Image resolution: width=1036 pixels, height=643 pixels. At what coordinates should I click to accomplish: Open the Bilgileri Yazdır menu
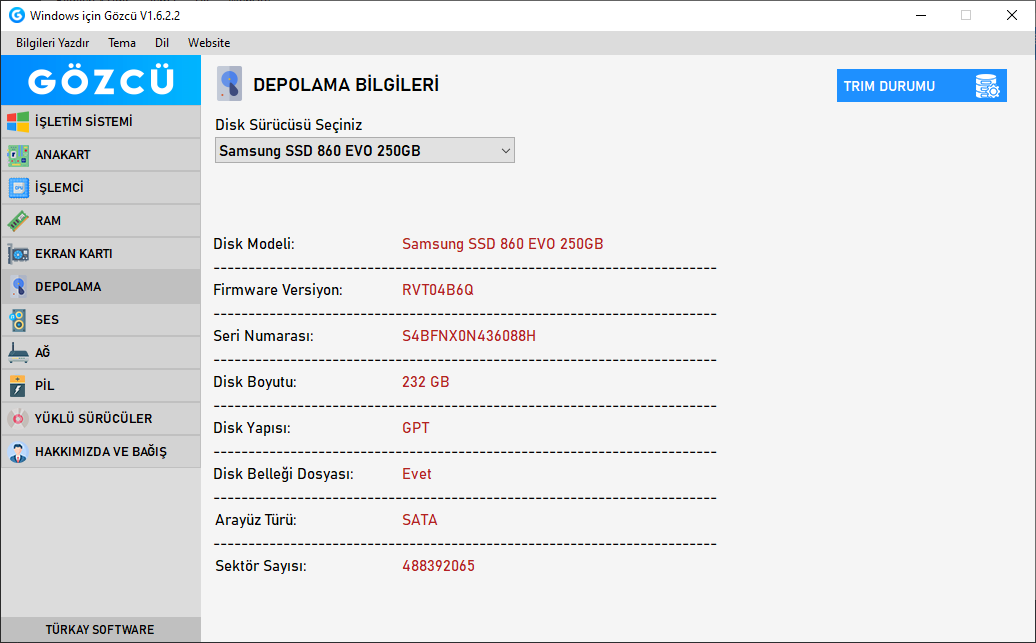click(53, 43)
